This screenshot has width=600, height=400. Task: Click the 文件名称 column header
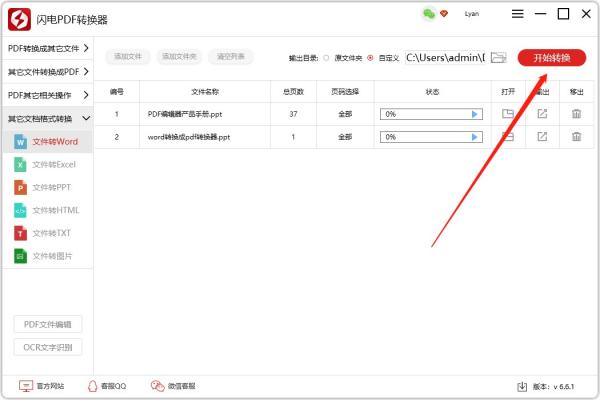click(205, 92)
